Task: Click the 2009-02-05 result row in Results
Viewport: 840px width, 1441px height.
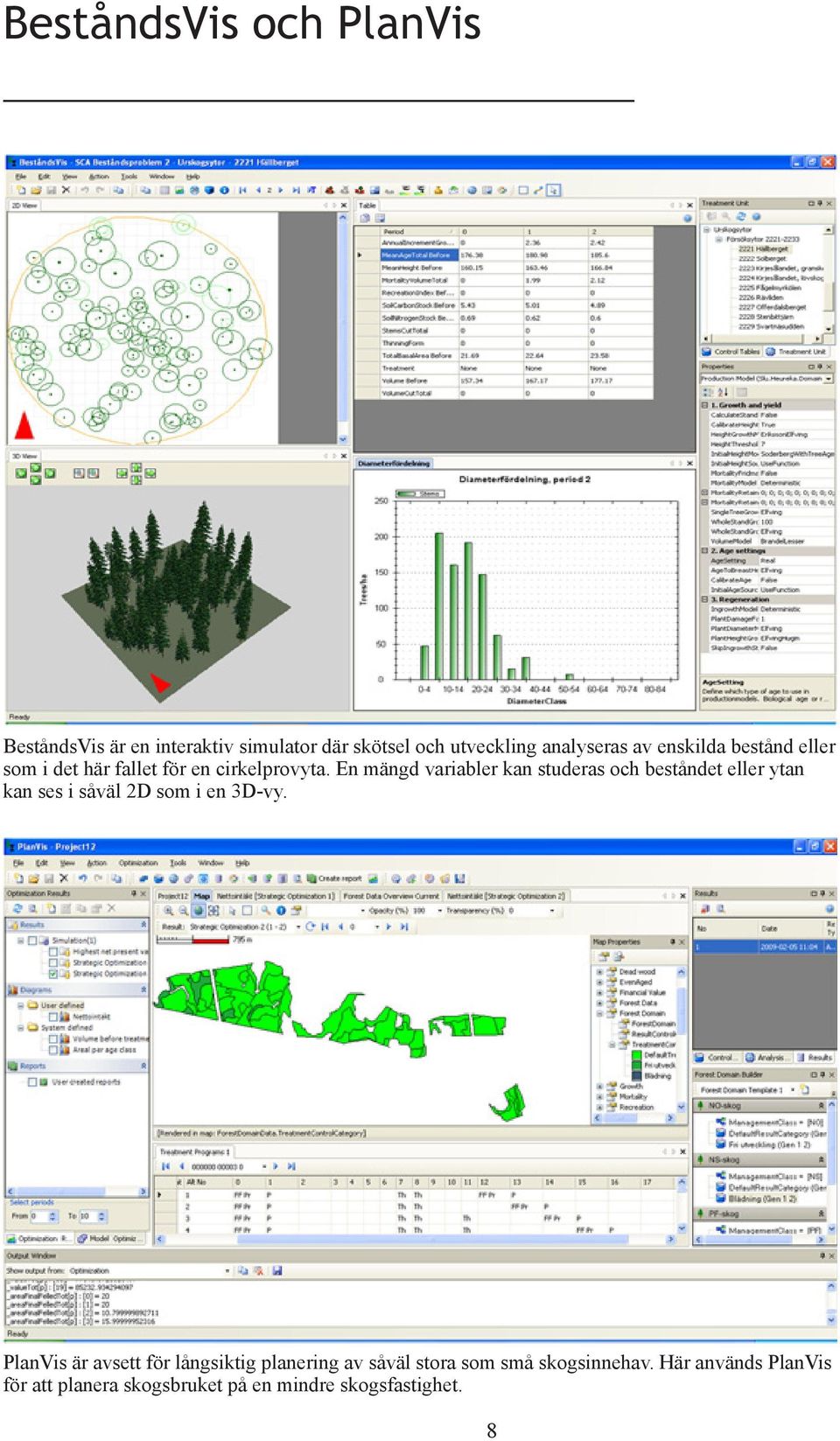Action: click(764, 948)
